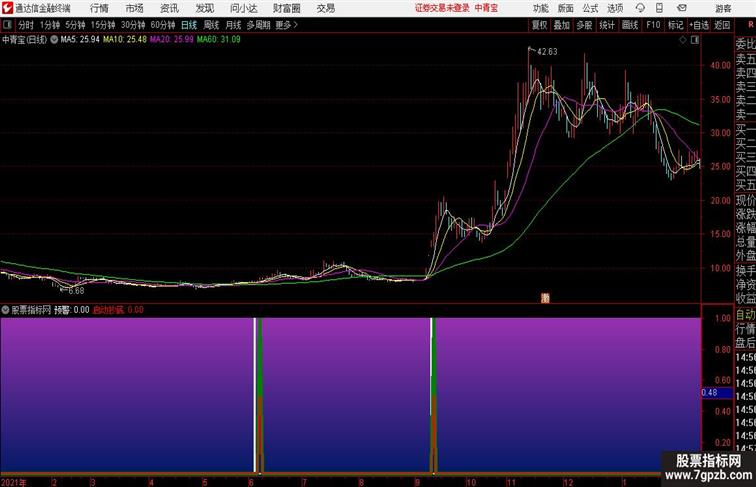The width and height of the screenshot is (756, 487).
Task: Click the mobile phone icon
Action: [x=659, y=8]
